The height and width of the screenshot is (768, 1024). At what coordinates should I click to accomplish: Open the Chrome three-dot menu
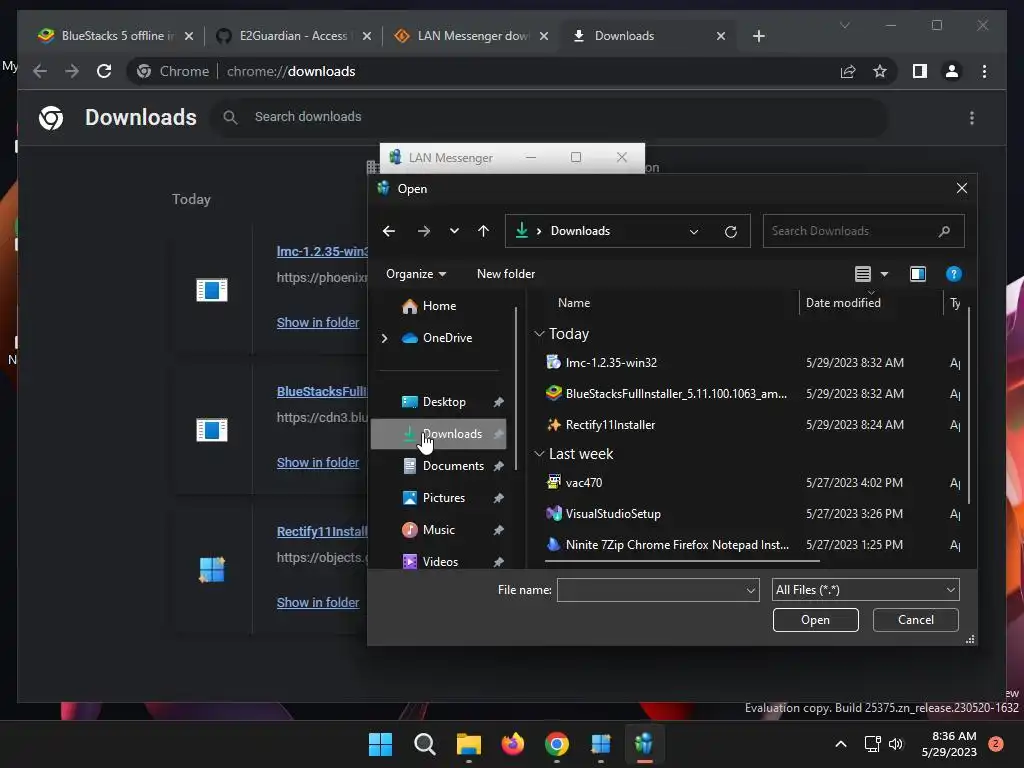(x=984, y=71)
